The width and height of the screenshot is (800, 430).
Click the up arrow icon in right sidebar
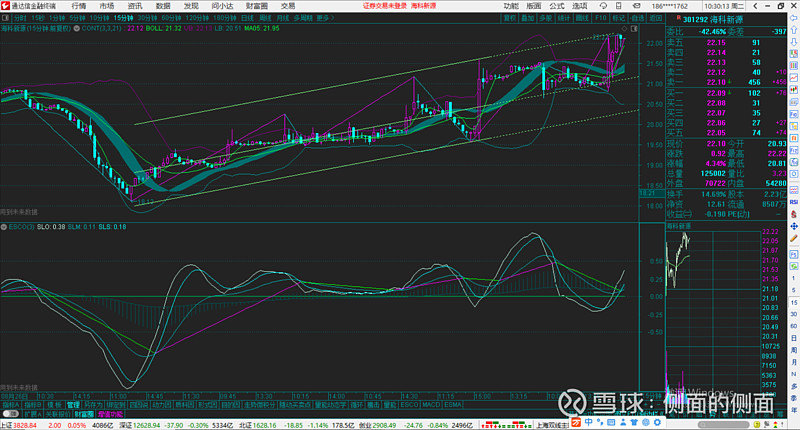coord(794,30)
